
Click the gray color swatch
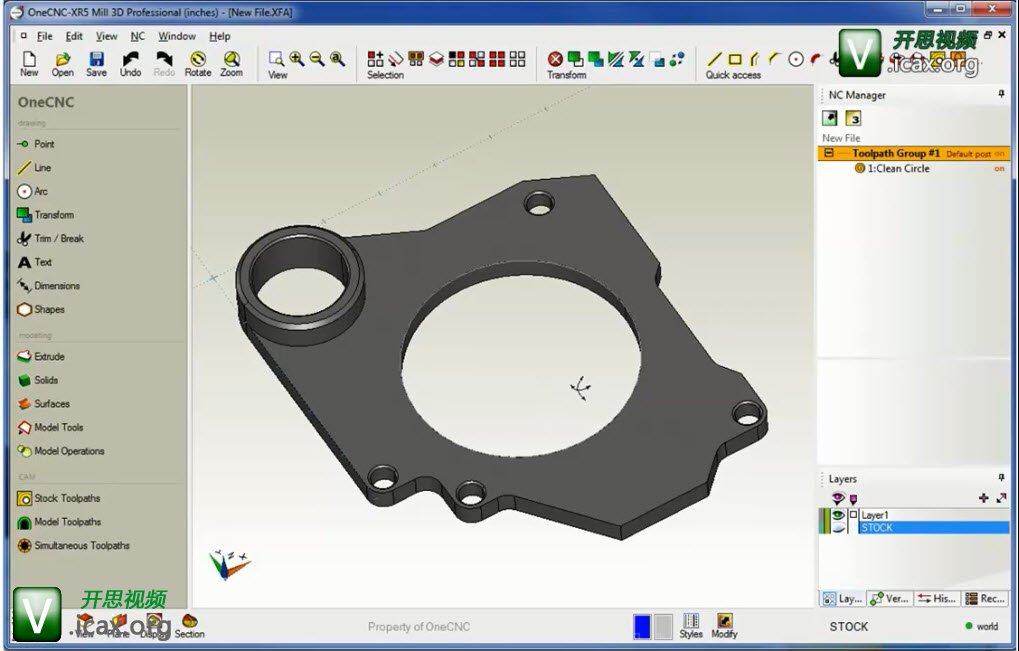click(663, 627)
